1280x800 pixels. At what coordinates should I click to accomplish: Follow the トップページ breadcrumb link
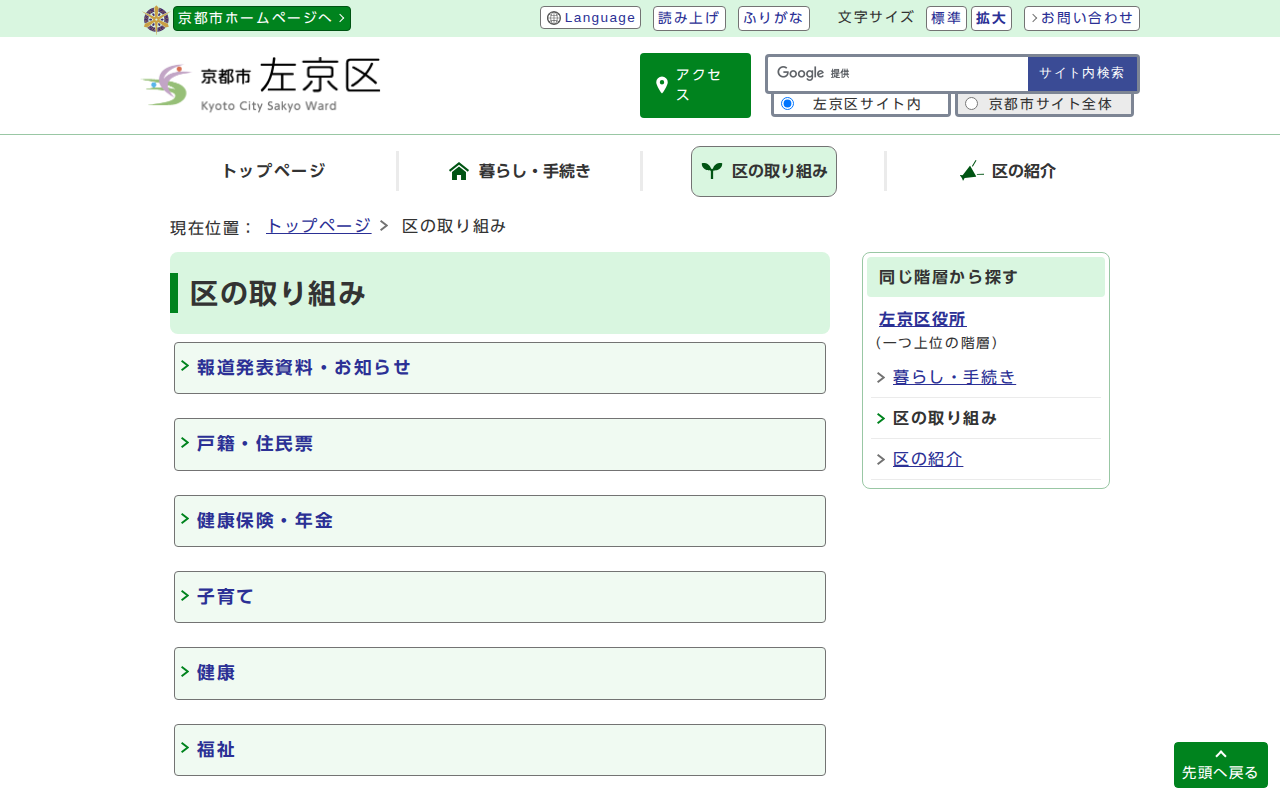(x=318, y=226)
